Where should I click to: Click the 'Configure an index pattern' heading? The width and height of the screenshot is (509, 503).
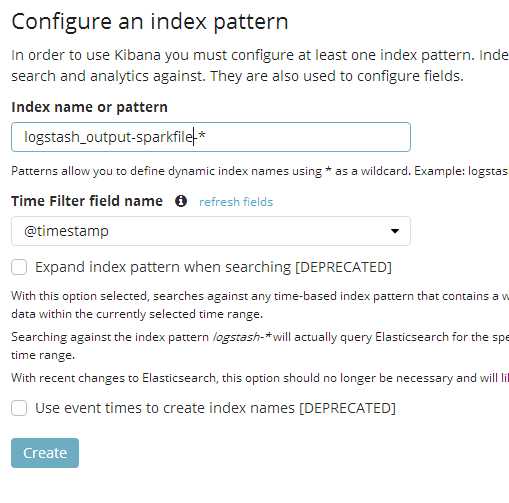150,22
